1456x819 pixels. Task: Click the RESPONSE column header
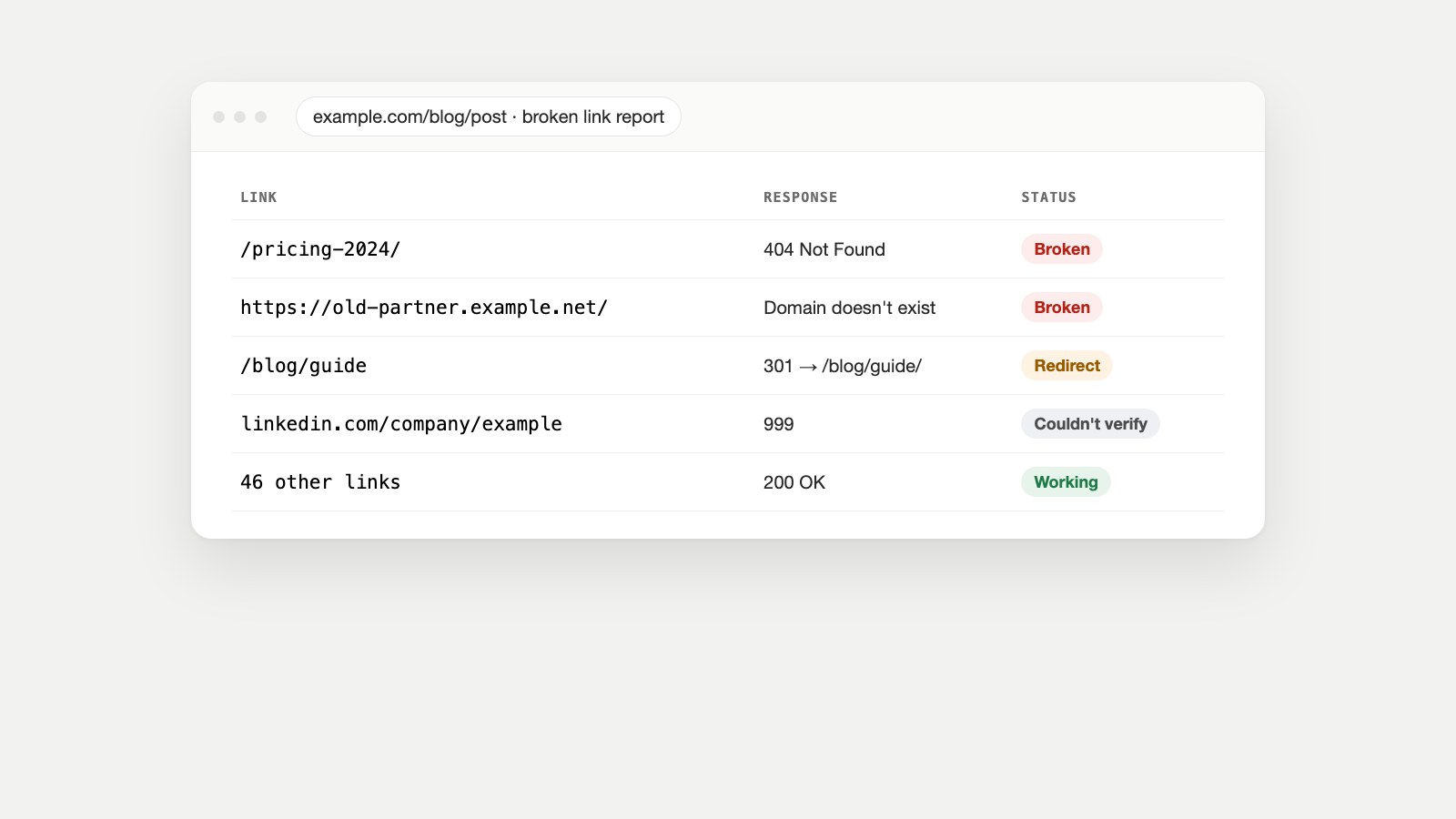(x=800, y=197)
